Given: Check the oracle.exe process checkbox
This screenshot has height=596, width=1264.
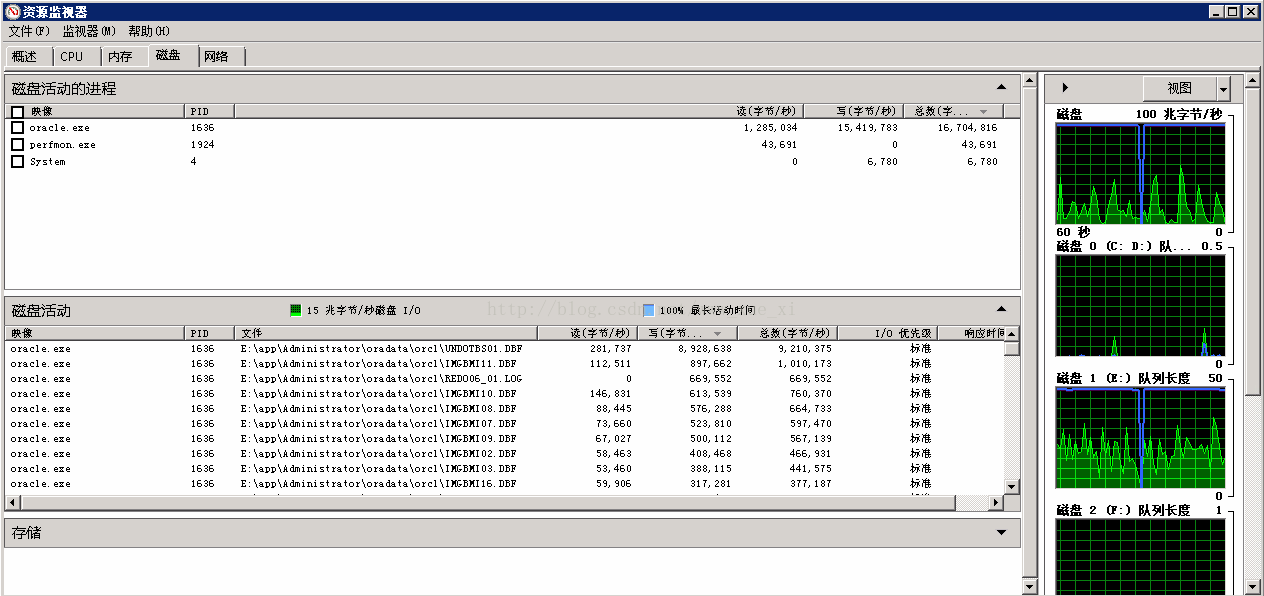Looking at the screenshot, I should point(17,128).
